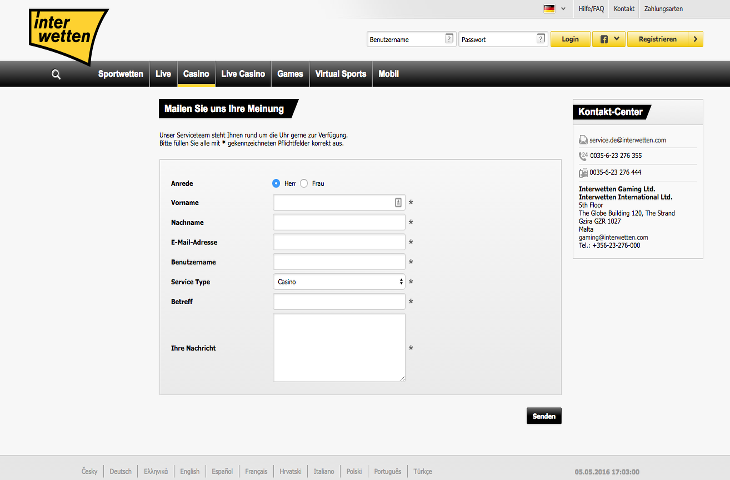Open the Live Casino menu item
The width and height of the screenshot is (730, 480).
(243, 74)
